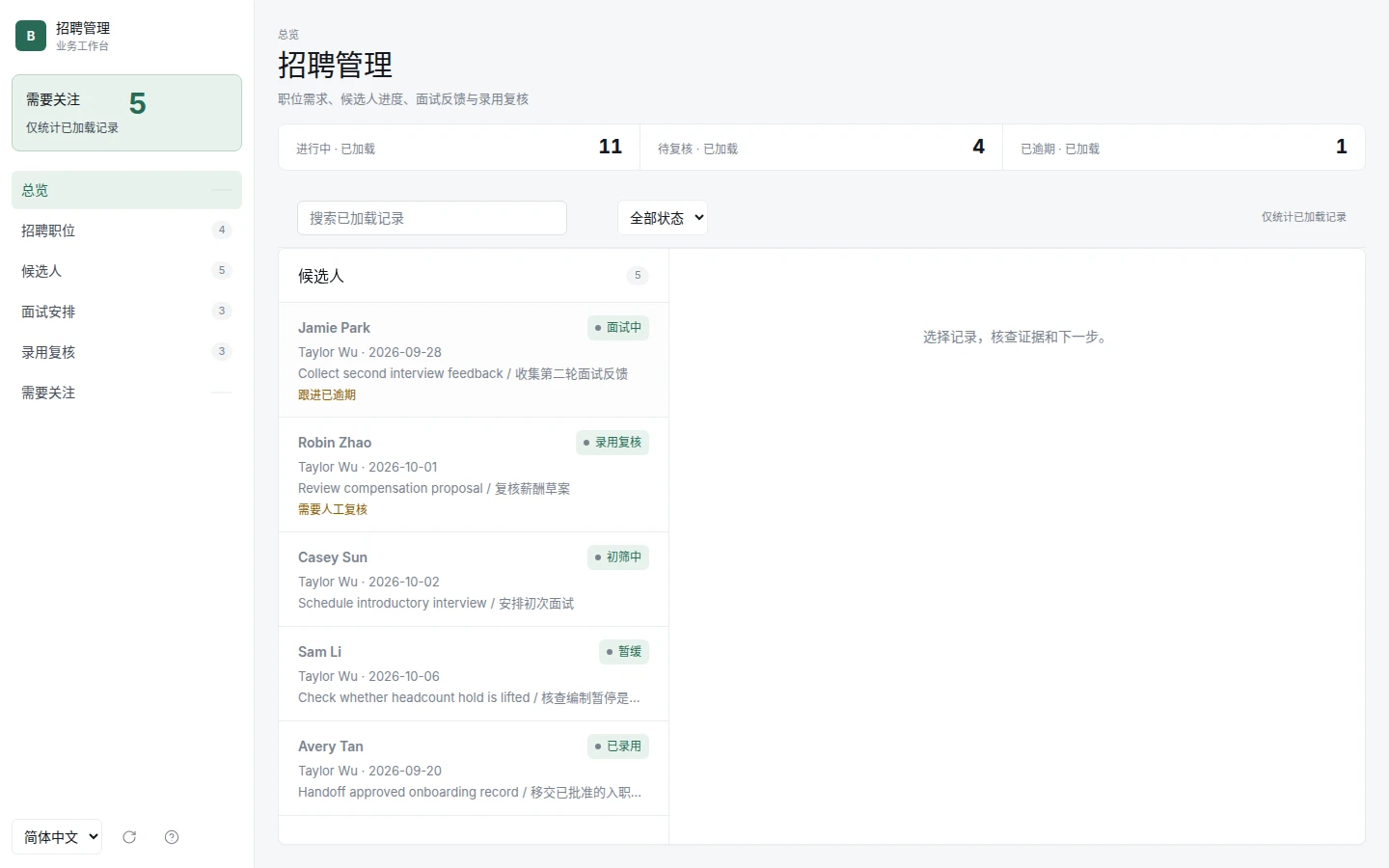Select candidate Casey Sun record
This screenshot has height=868, width=1389.
point(474,580)
